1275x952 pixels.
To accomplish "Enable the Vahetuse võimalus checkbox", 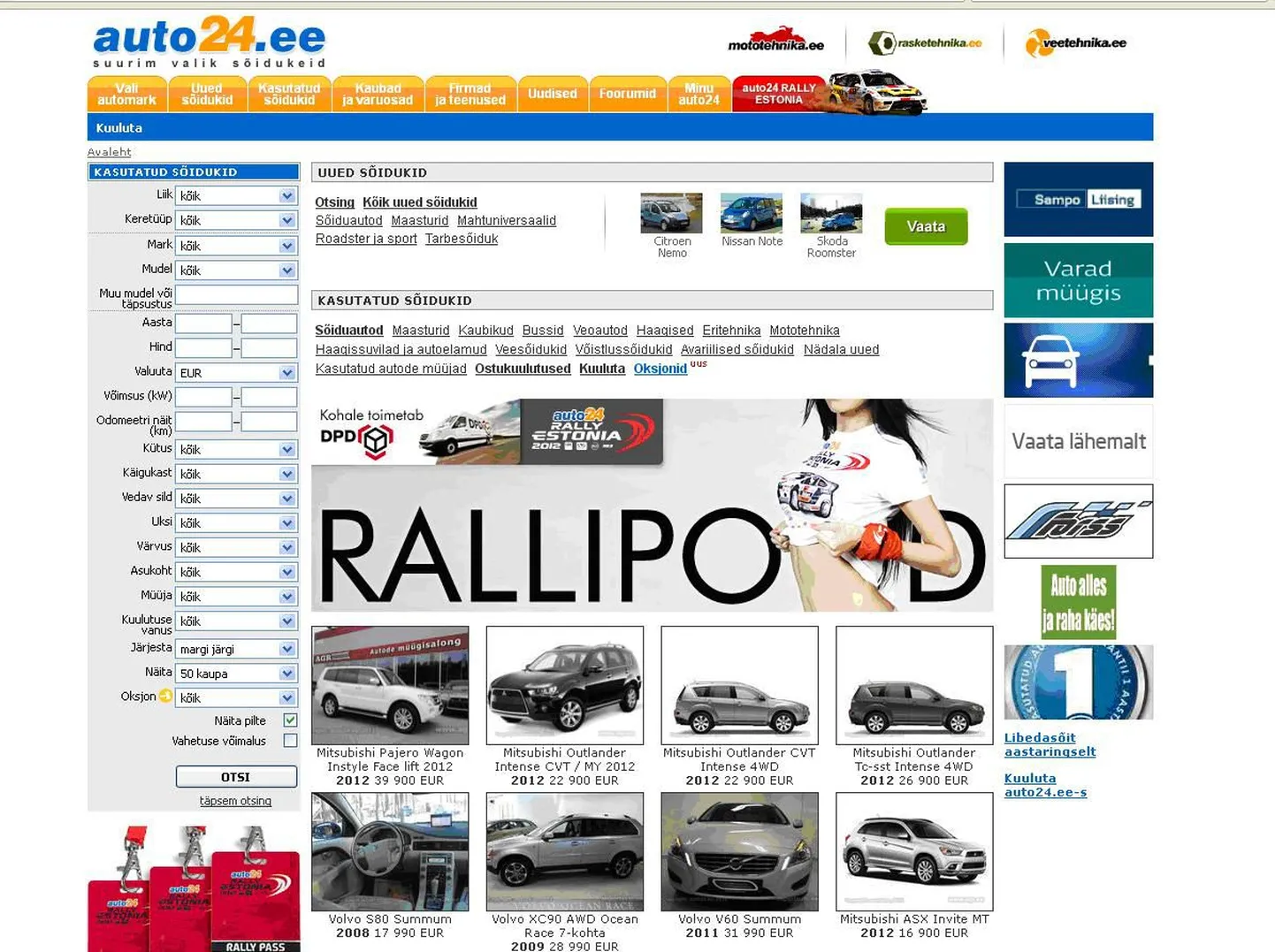I will (290, 741).
